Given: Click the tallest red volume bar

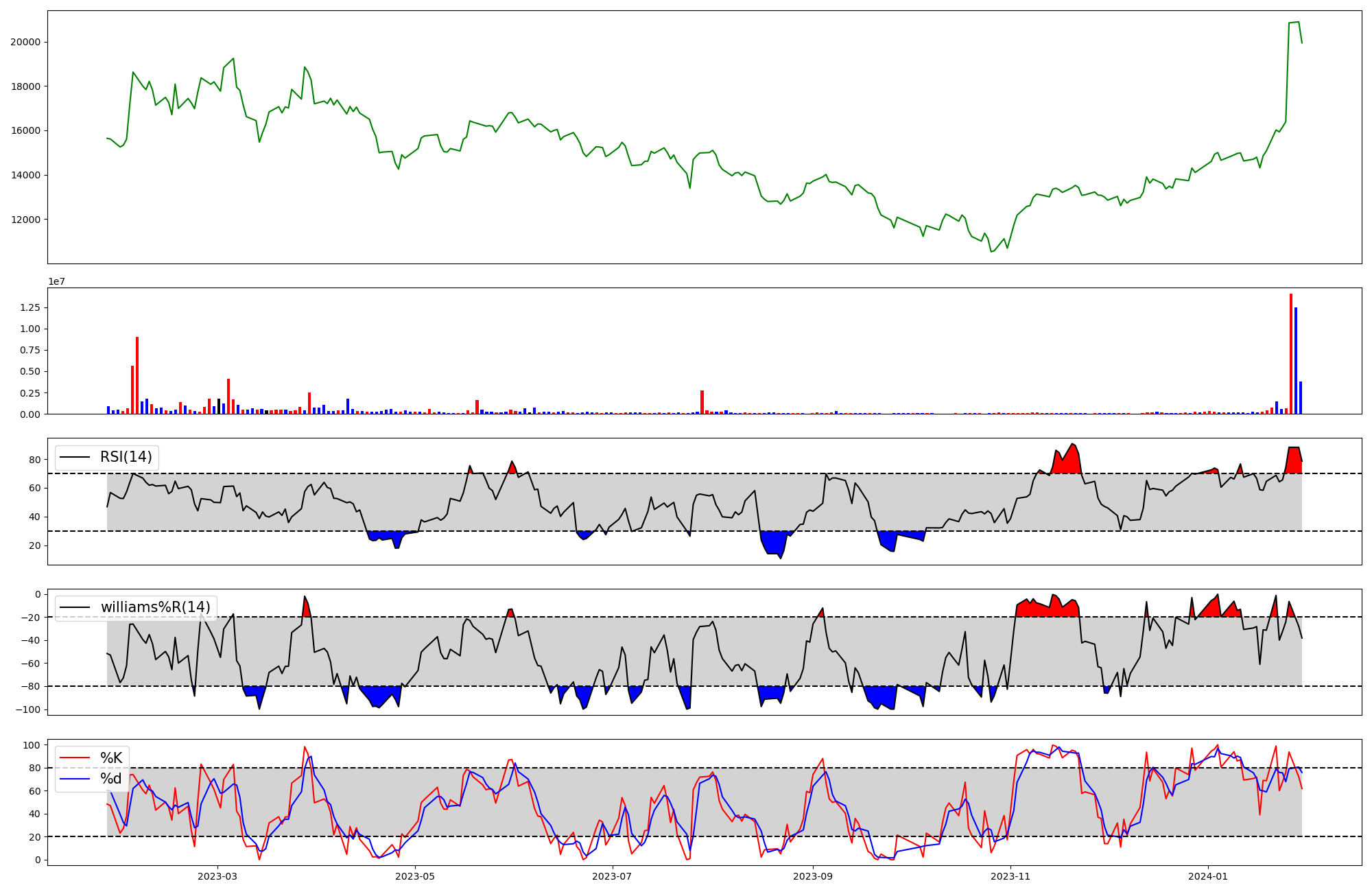Looking at the screenshot, I should coord(1290,353).
